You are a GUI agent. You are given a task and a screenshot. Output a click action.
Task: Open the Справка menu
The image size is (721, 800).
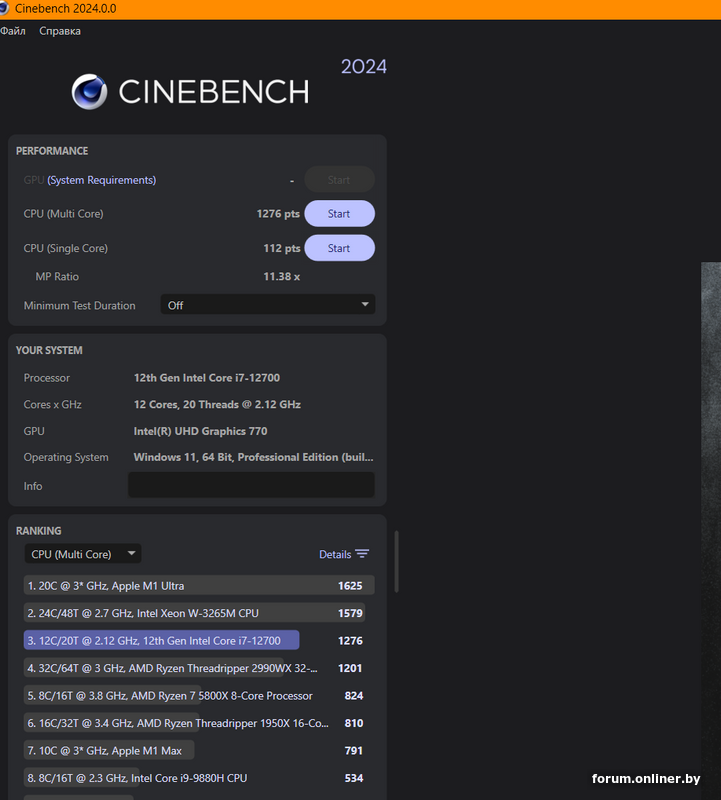pos(60,31)
